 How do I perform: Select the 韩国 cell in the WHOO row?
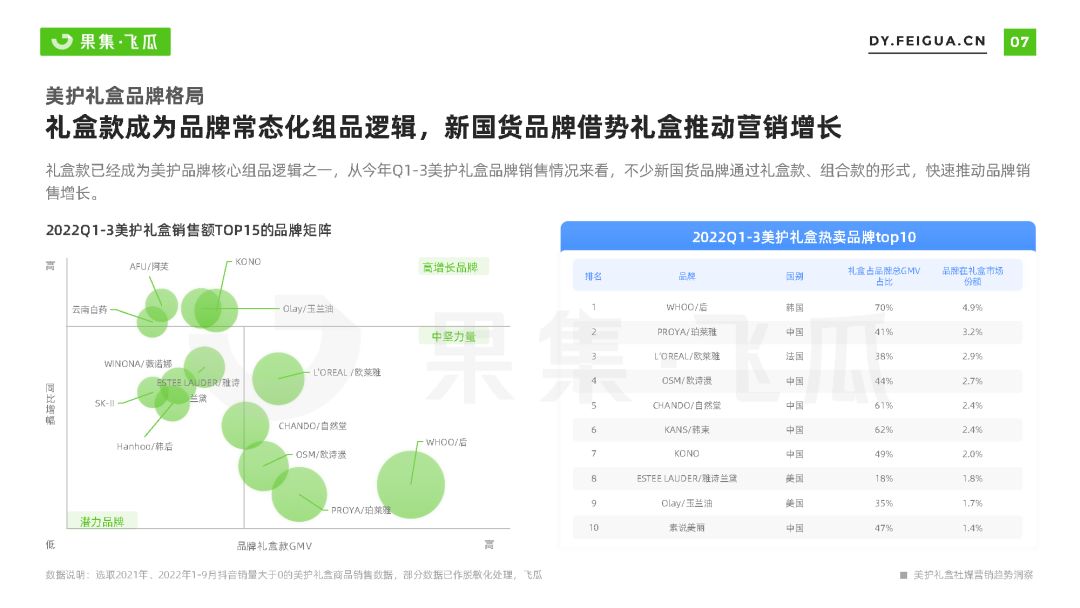pyautogui.click(x=795, y=307)
